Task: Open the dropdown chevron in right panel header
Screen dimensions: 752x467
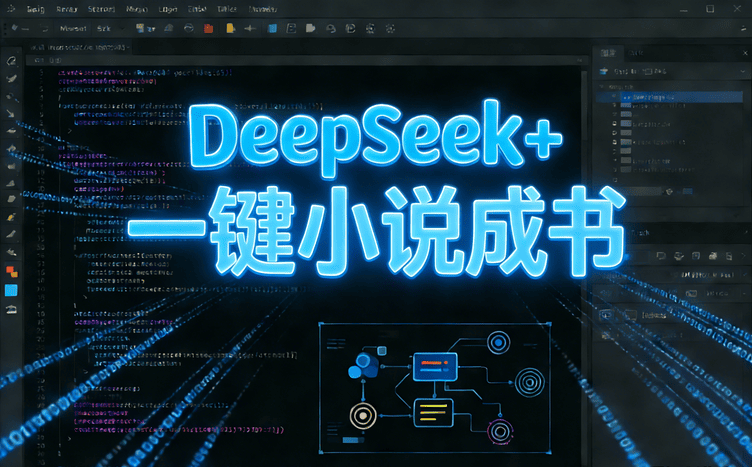Action: [743, 71]
